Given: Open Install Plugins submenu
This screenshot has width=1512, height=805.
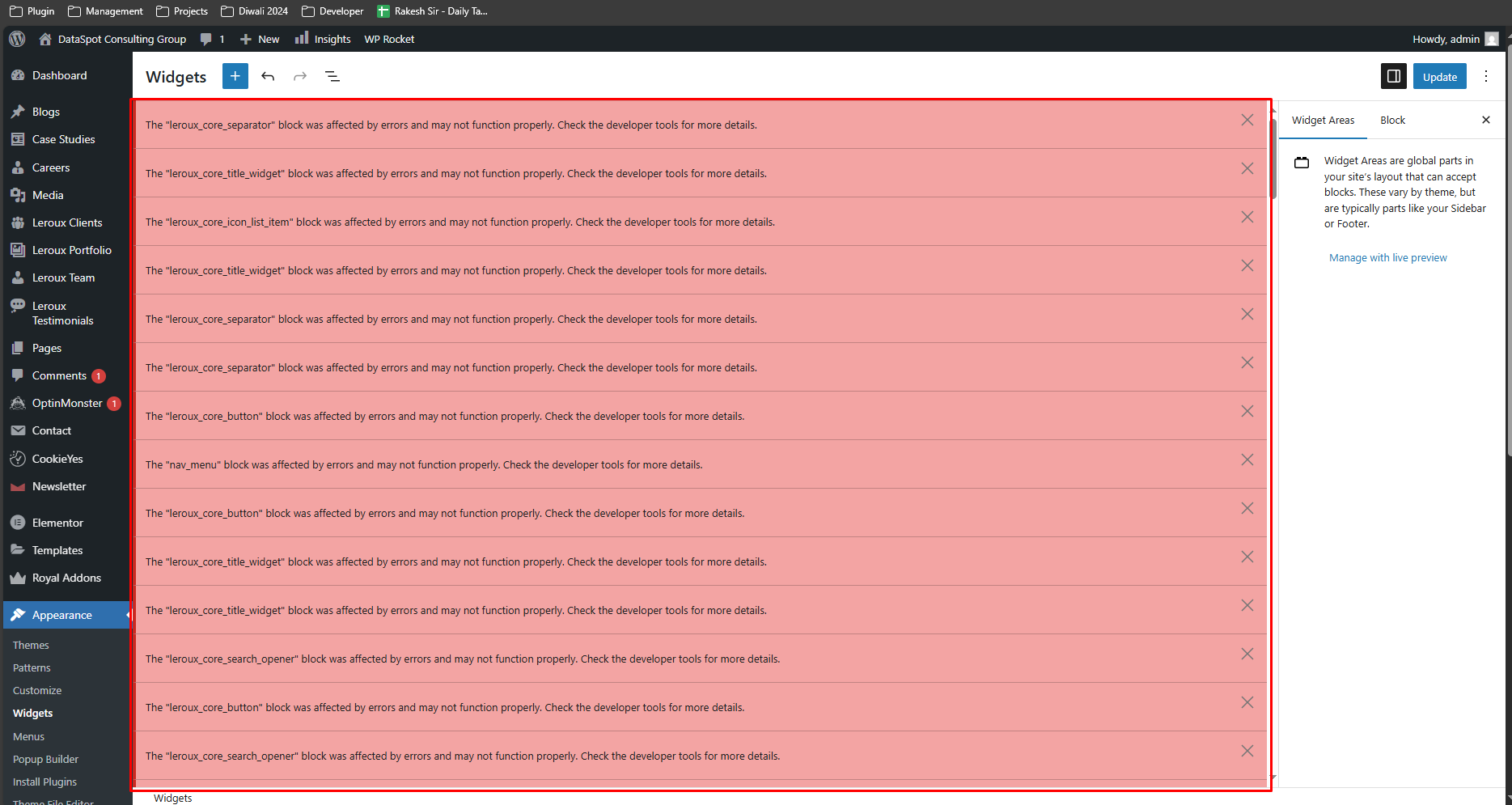Looking at the screenshot, I should pyautogui.click(x=44, y=782).
